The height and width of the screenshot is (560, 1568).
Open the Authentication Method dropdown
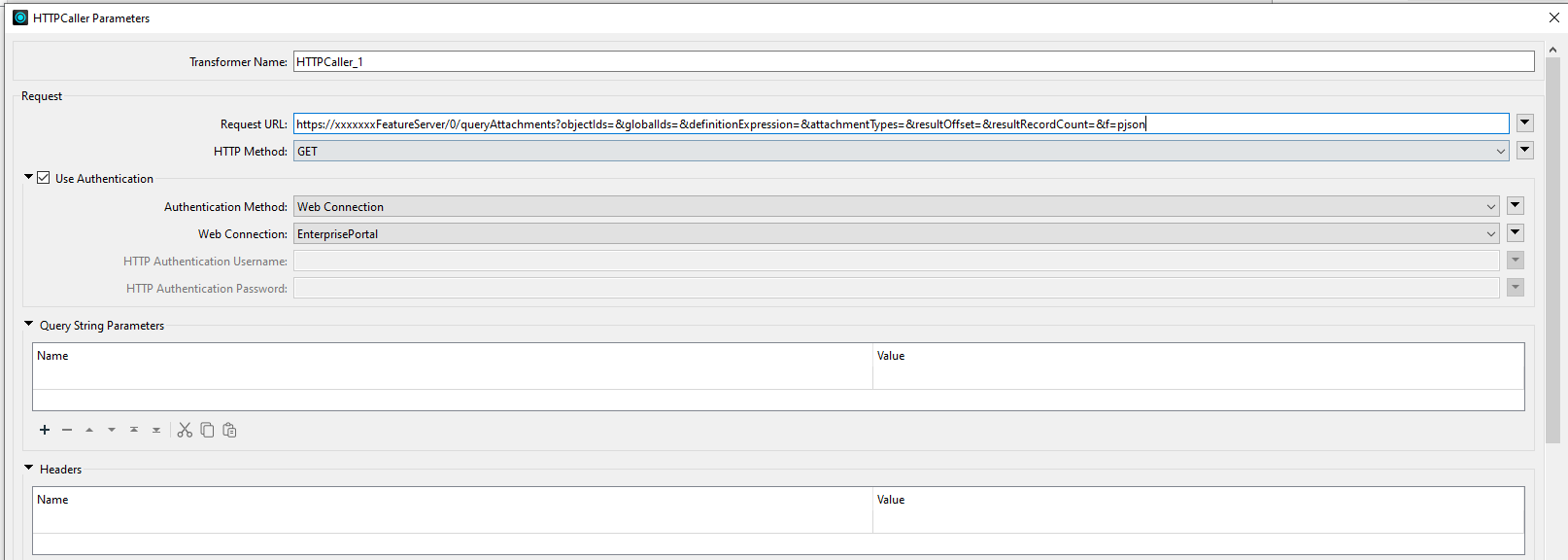click(1491, 207)
